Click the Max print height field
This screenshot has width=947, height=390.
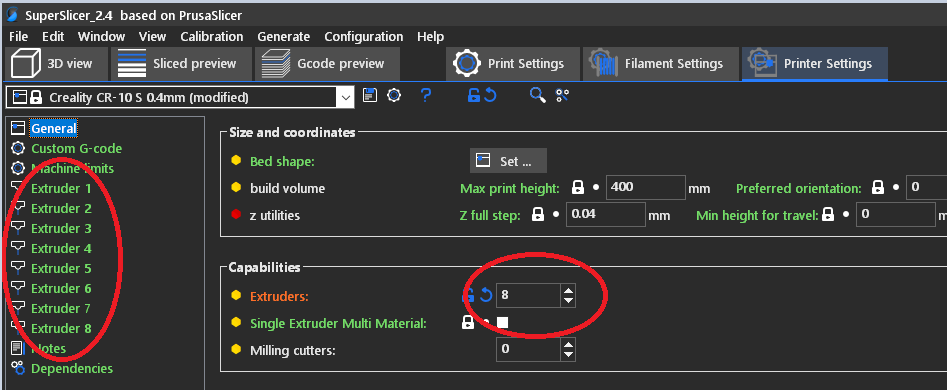[646, 188]
